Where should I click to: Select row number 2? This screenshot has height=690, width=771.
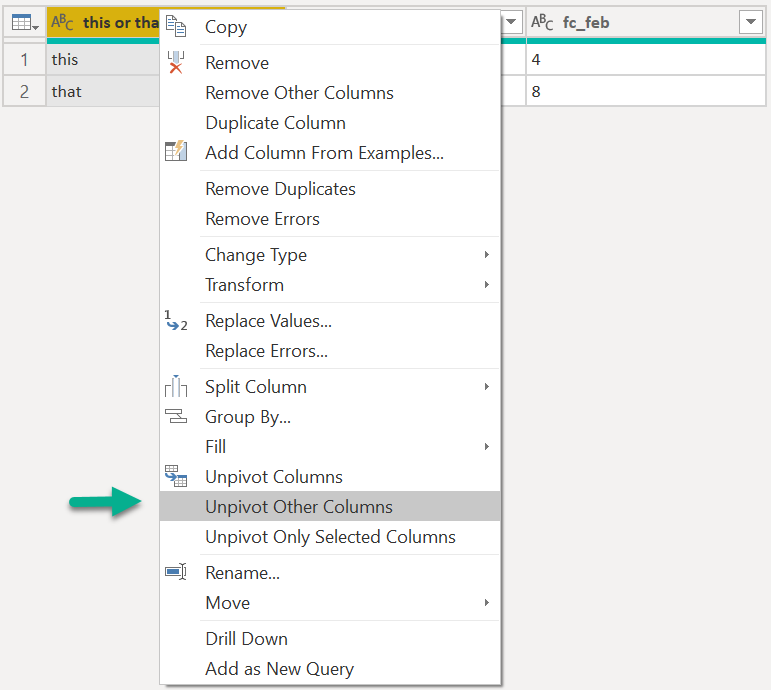[24, 91]
